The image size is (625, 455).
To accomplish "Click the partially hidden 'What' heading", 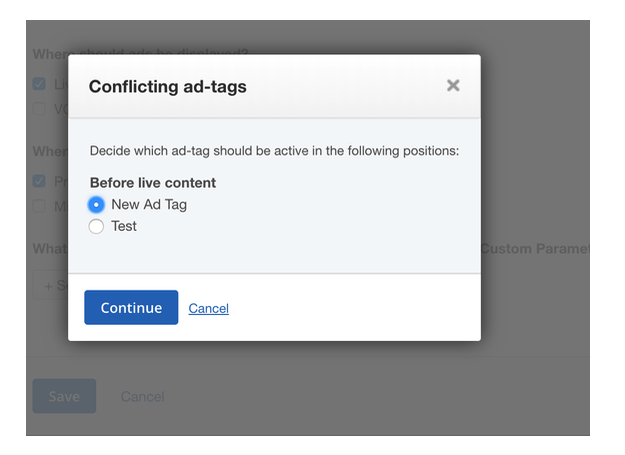I will [x=50, y=249].
